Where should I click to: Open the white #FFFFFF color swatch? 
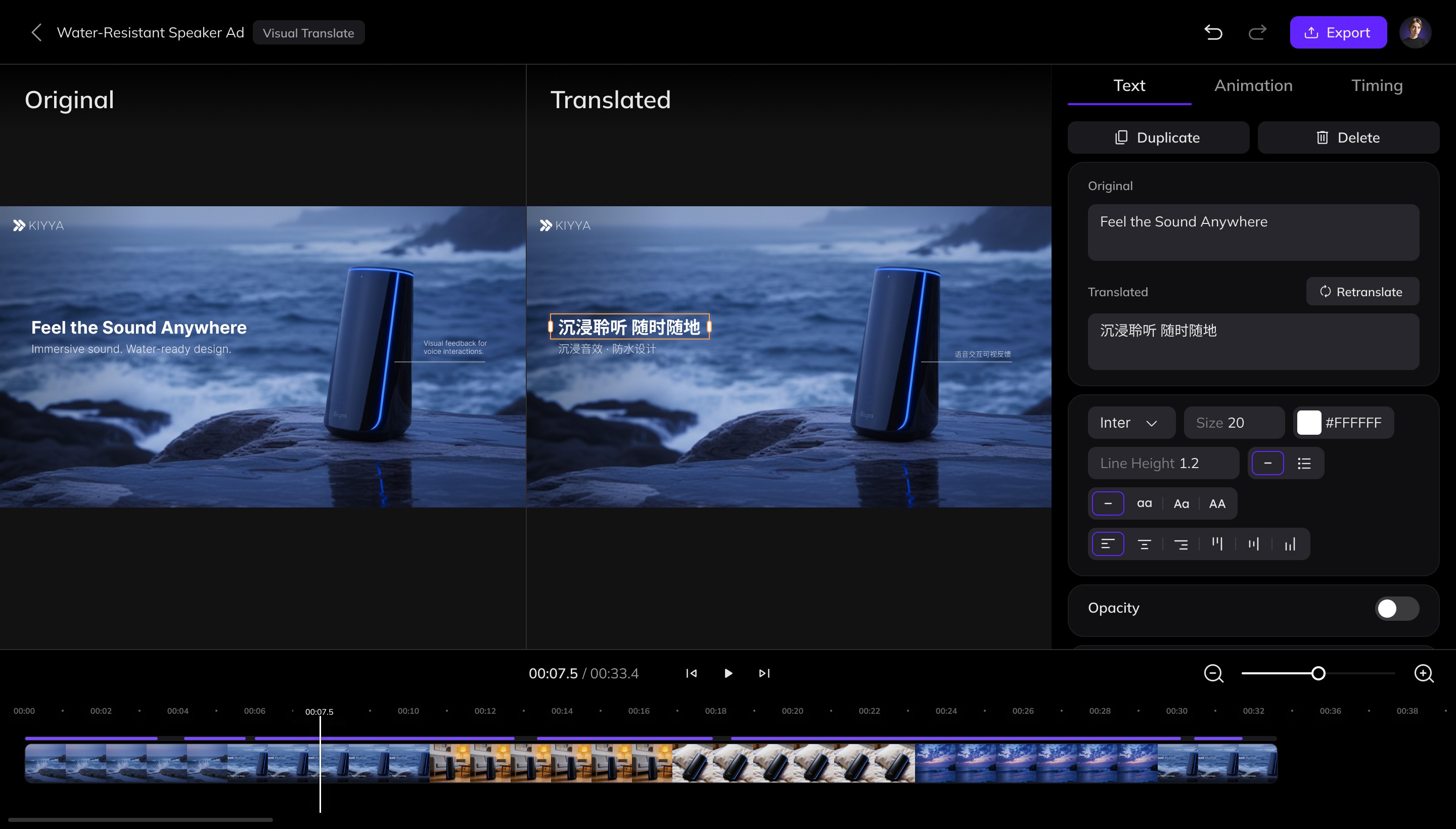coord(1308,423)
